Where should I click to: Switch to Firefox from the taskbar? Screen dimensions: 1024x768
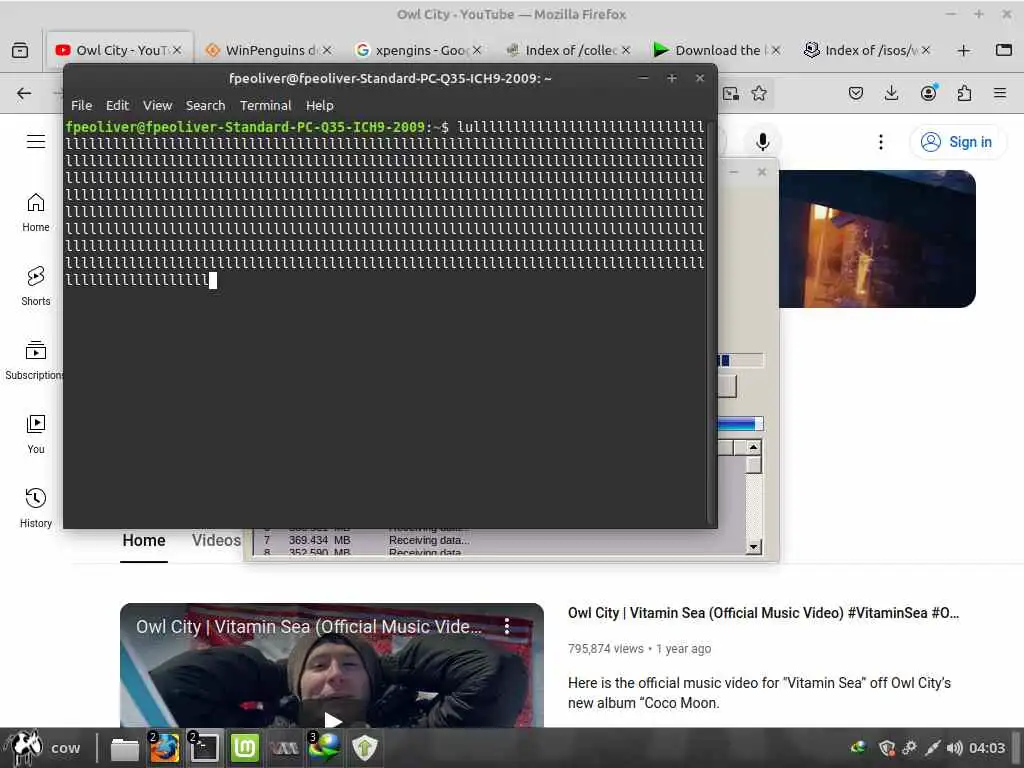coord(164,748)
